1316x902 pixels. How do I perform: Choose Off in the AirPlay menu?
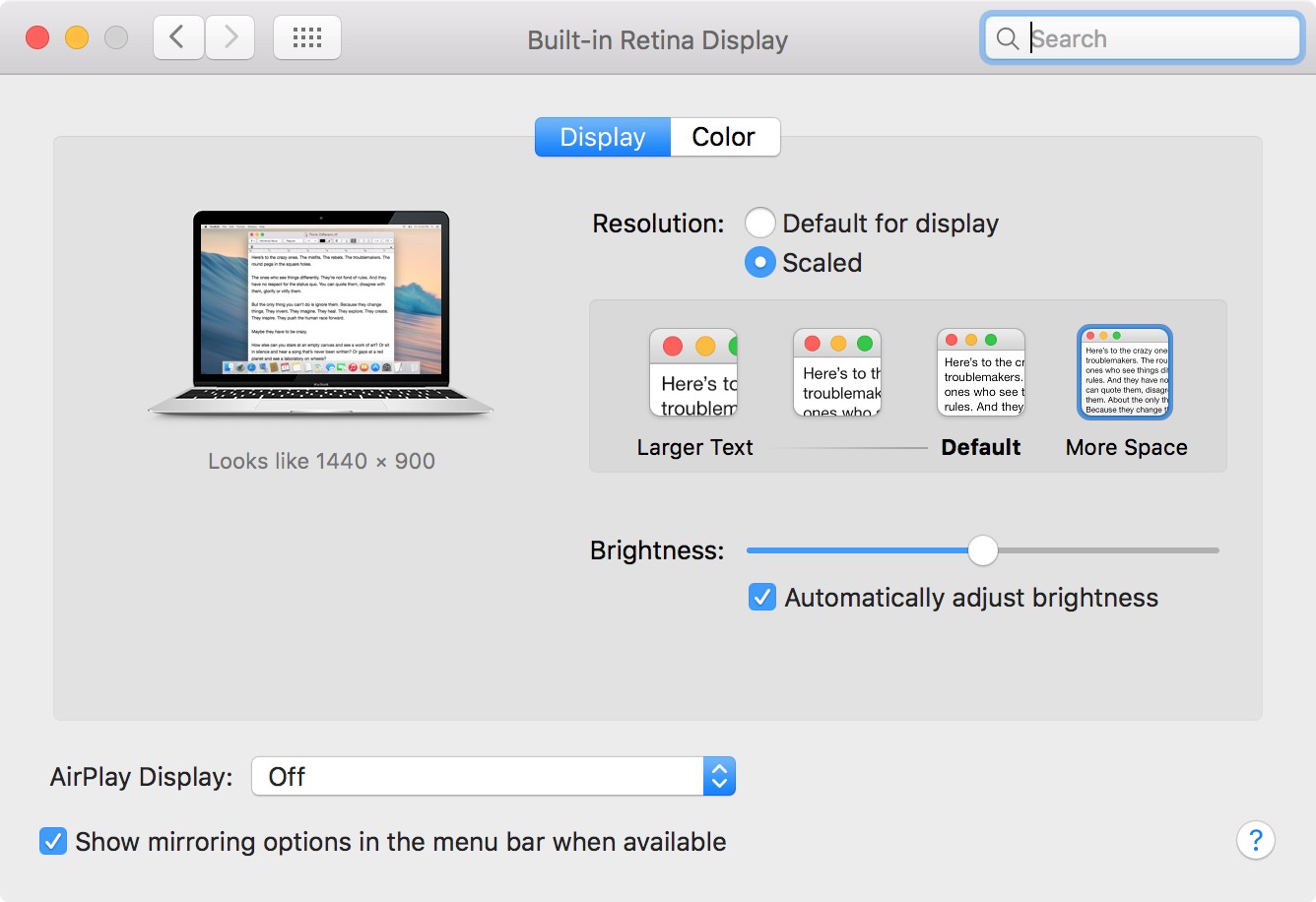click(x=284, y=776)
